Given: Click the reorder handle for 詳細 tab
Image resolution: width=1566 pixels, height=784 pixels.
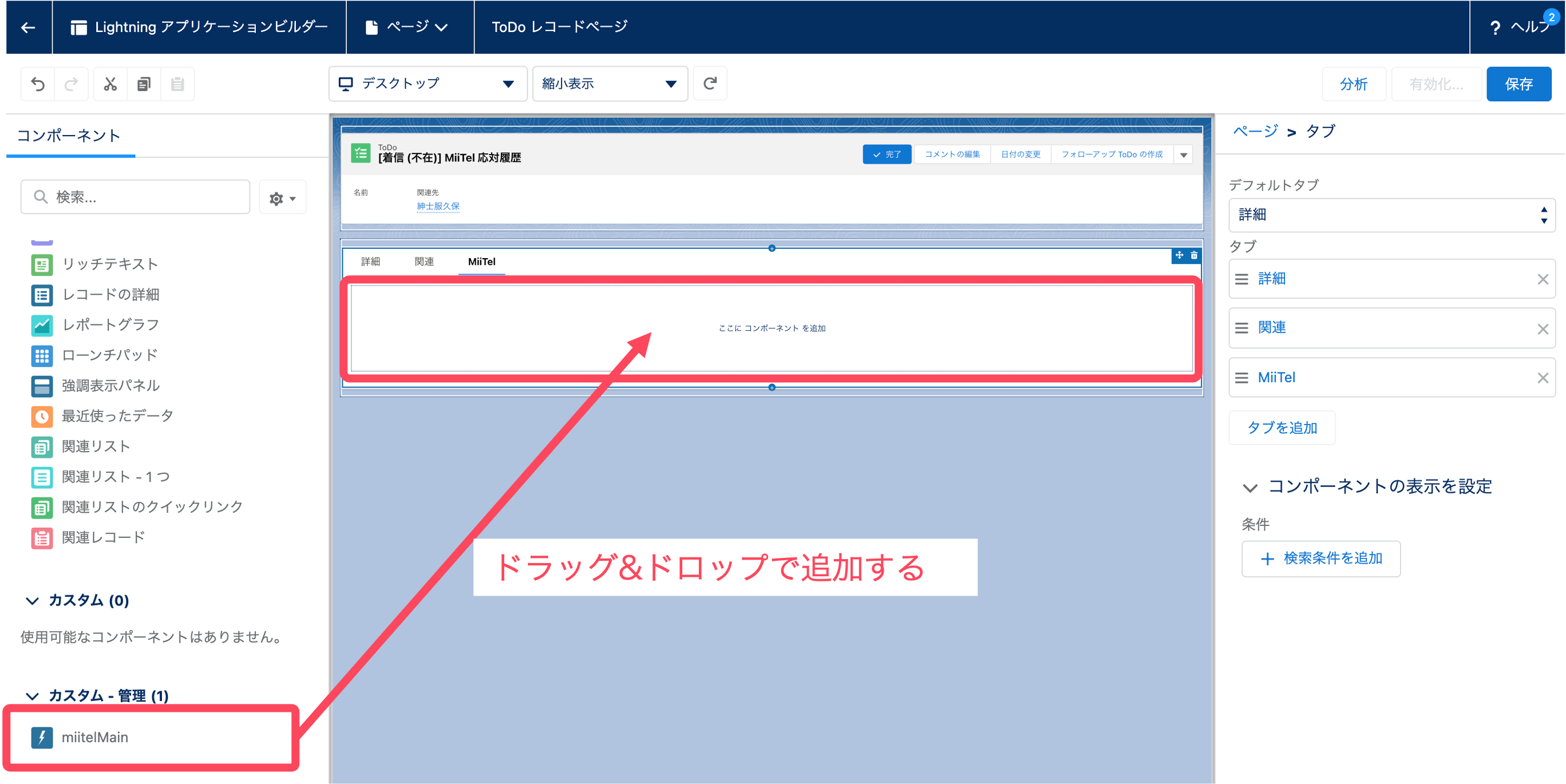Looking at the screenshot, I should click(1242, 280).
